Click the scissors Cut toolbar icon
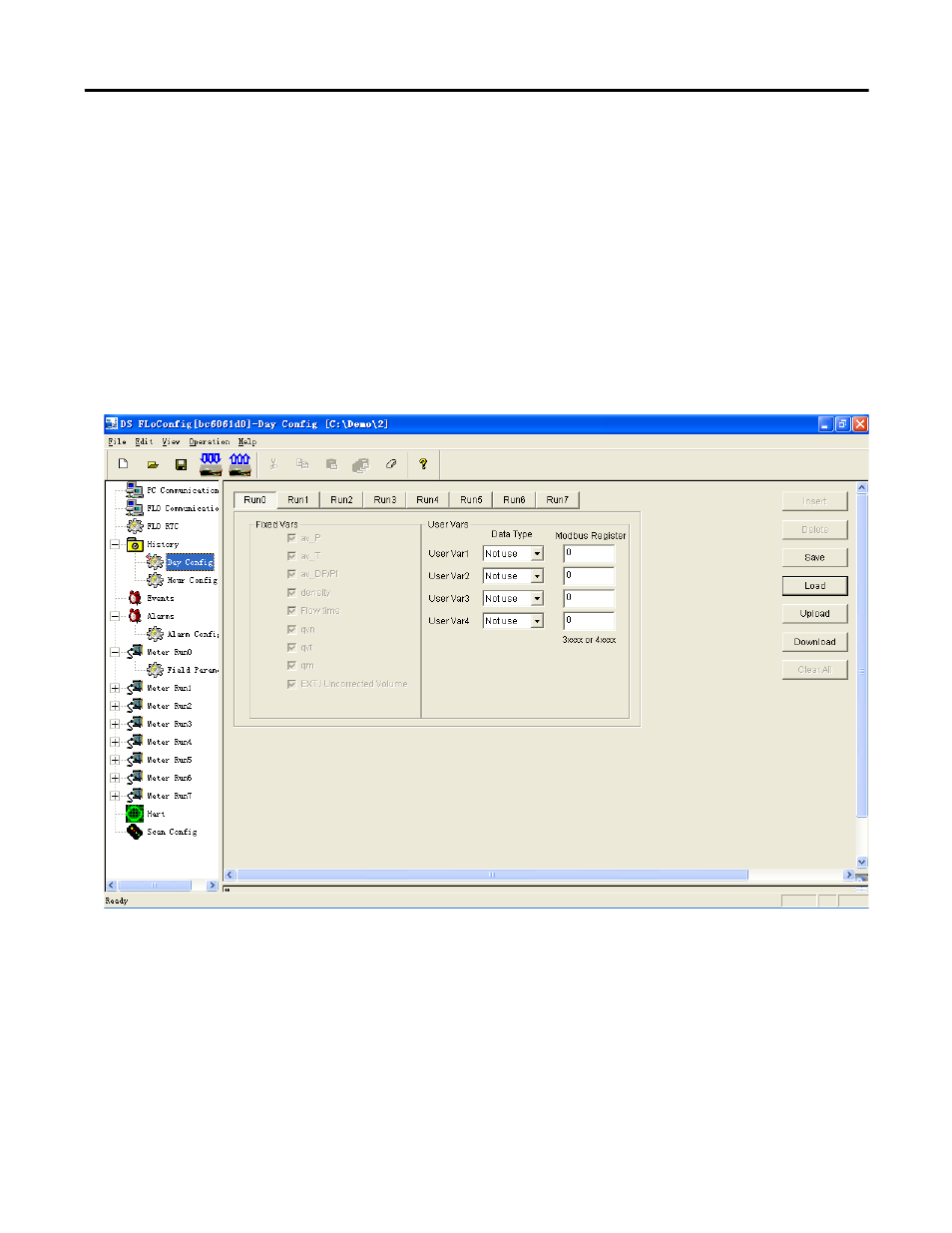This screenshot has width=952, height=1233. (x=273, y=464)
